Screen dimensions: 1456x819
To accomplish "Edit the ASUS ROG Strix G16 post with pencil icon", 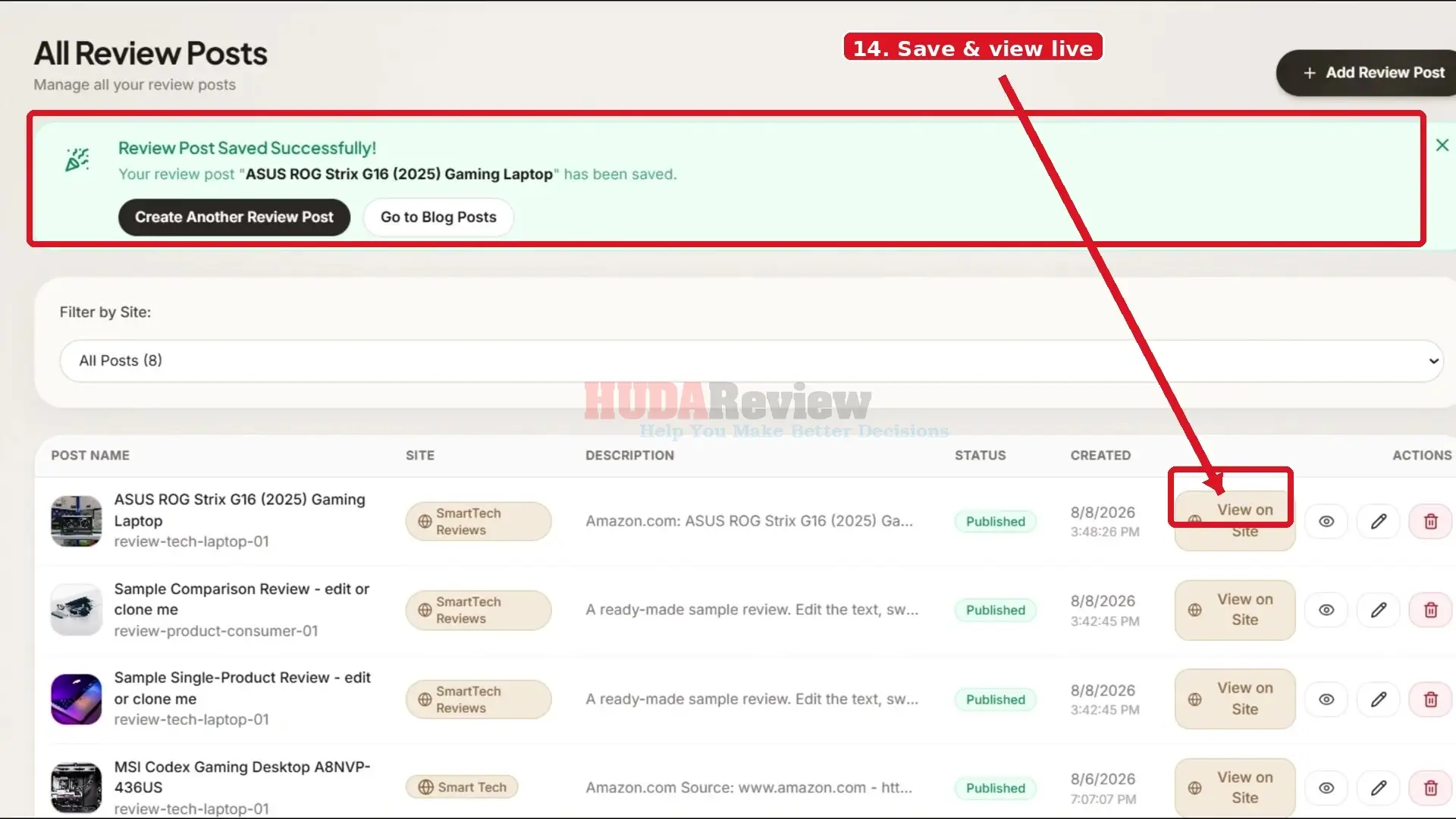I will [1379, 521].
